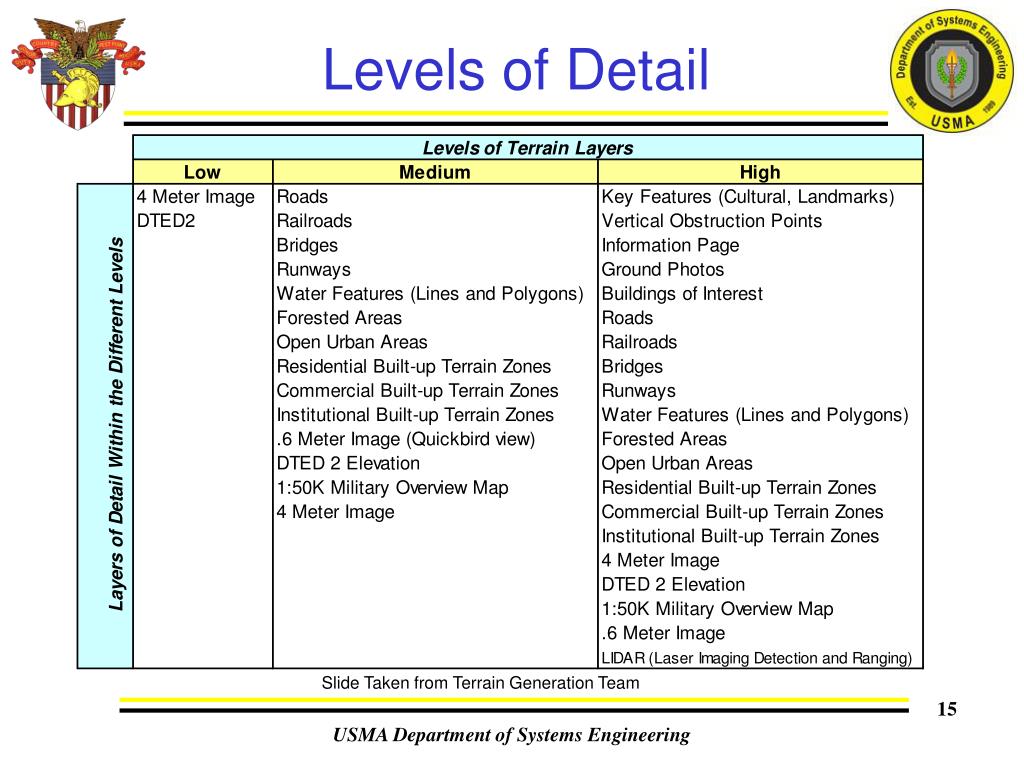
Task: Click 'Residential Built-up Terrain Zones' in High column
Action: pos(739,488)
